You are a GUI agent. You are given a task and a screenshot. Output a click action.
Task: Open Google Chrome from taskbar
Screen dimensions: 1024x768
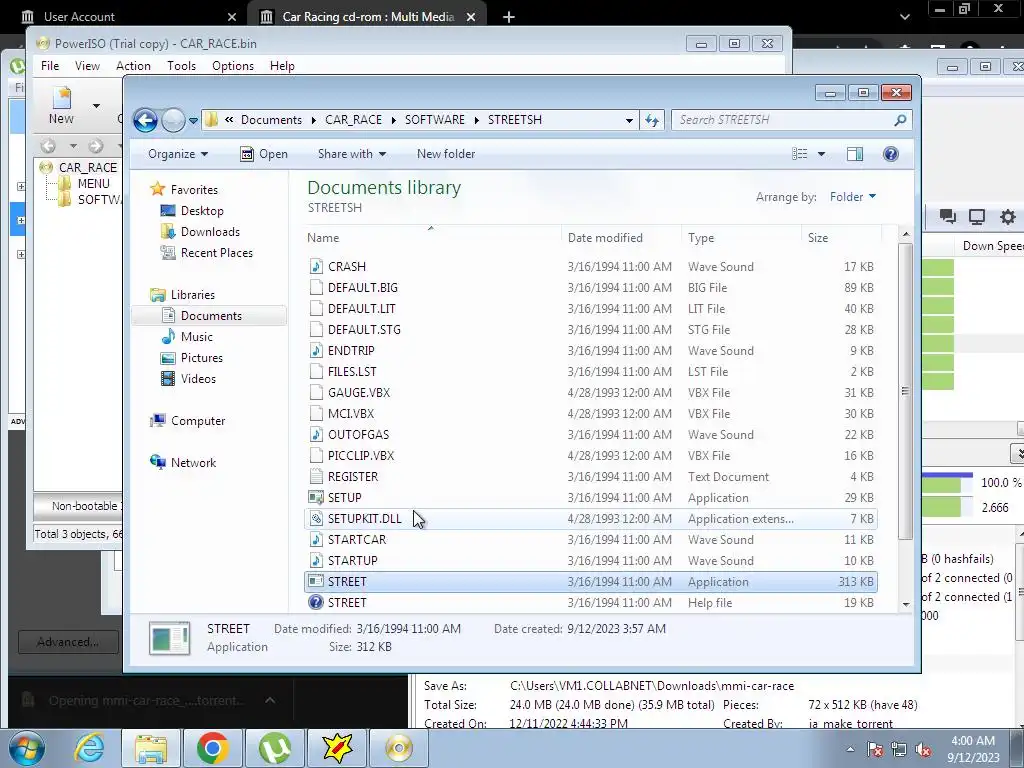click(x=212, y=748)
